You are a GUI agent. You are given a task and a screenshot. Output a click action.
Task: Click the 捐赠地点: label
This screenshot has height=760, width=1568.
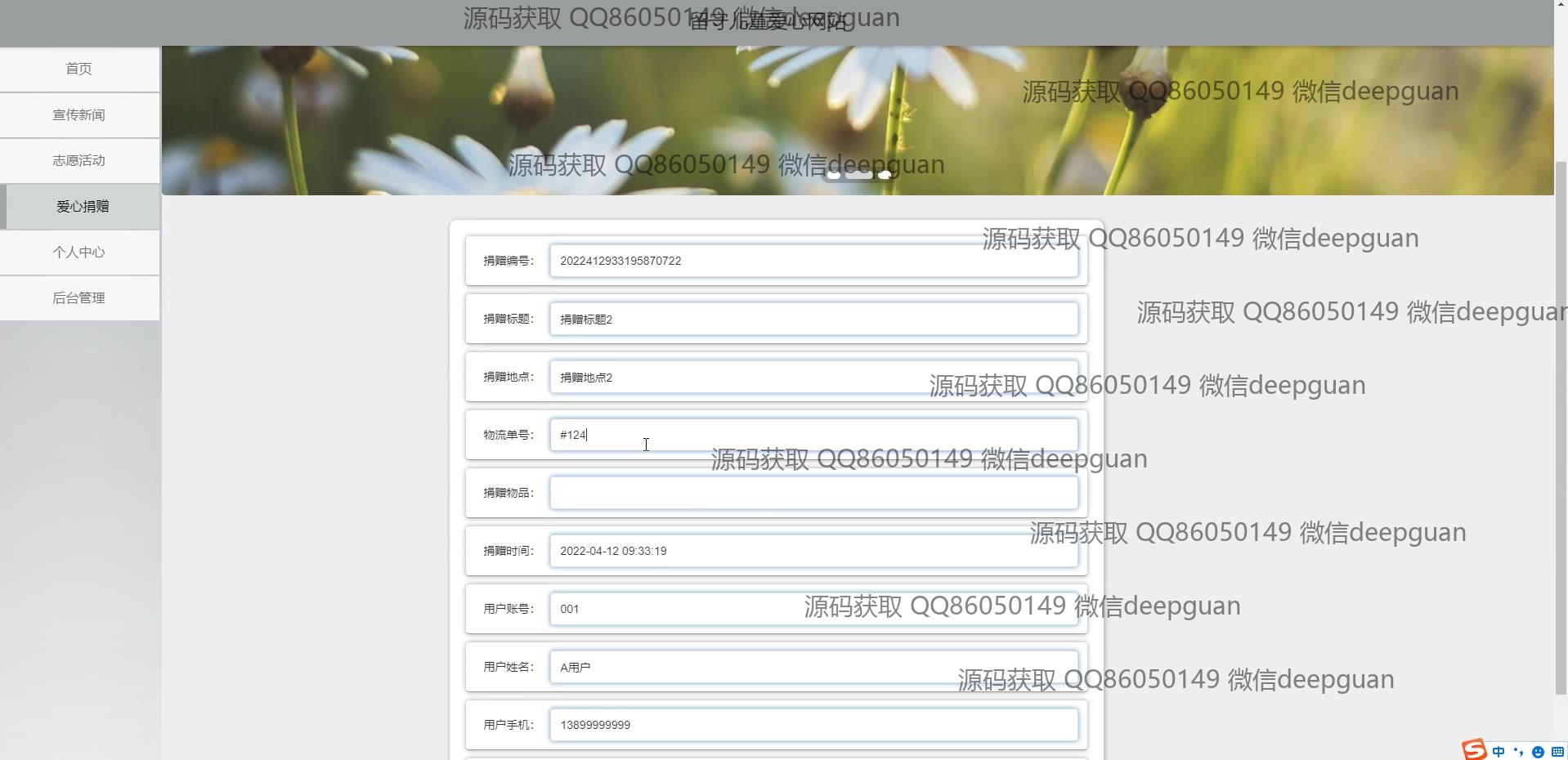coord(508,377)
